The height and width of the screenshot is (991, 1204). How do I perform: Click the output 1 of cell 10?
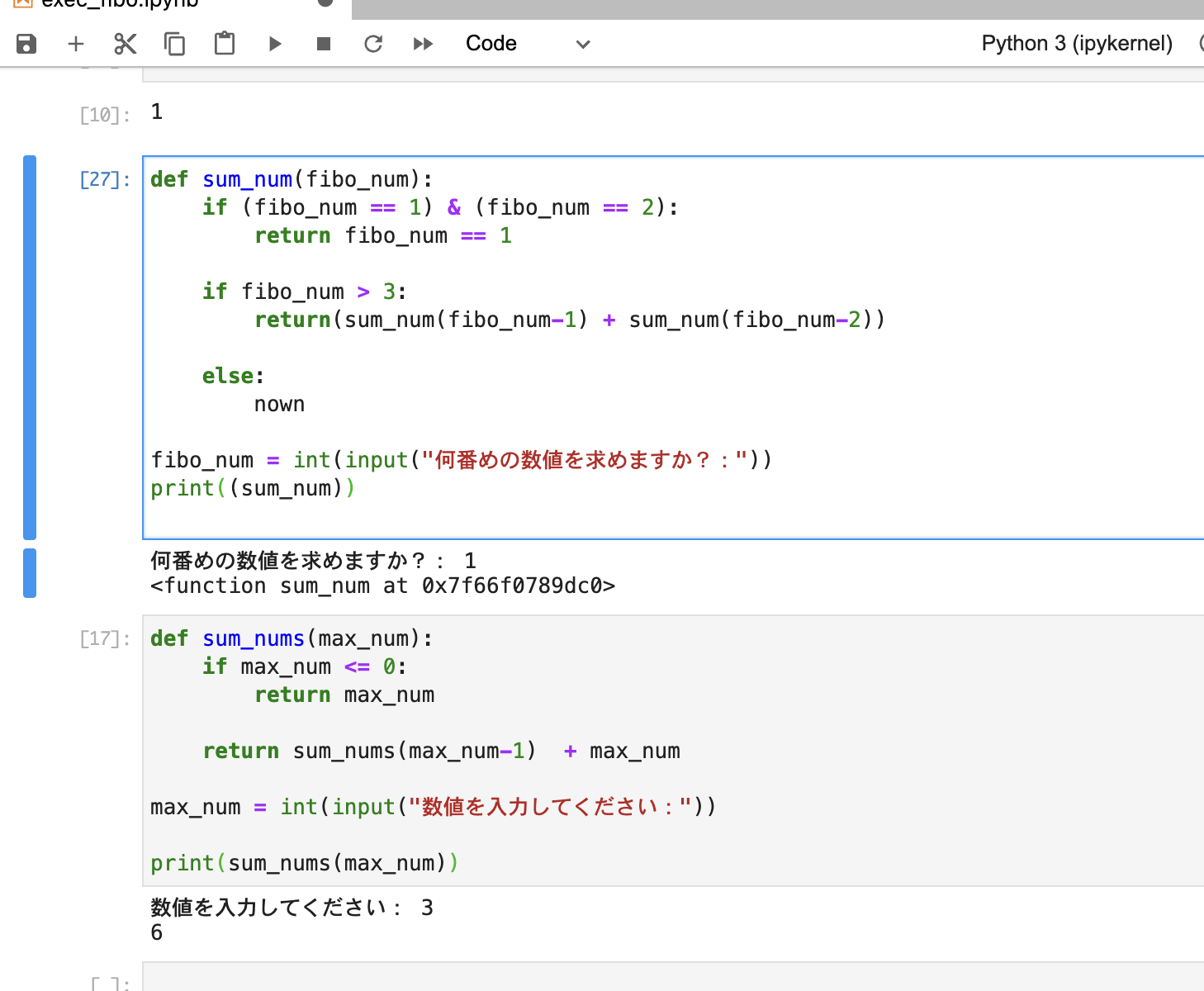[x=157, y=111]
